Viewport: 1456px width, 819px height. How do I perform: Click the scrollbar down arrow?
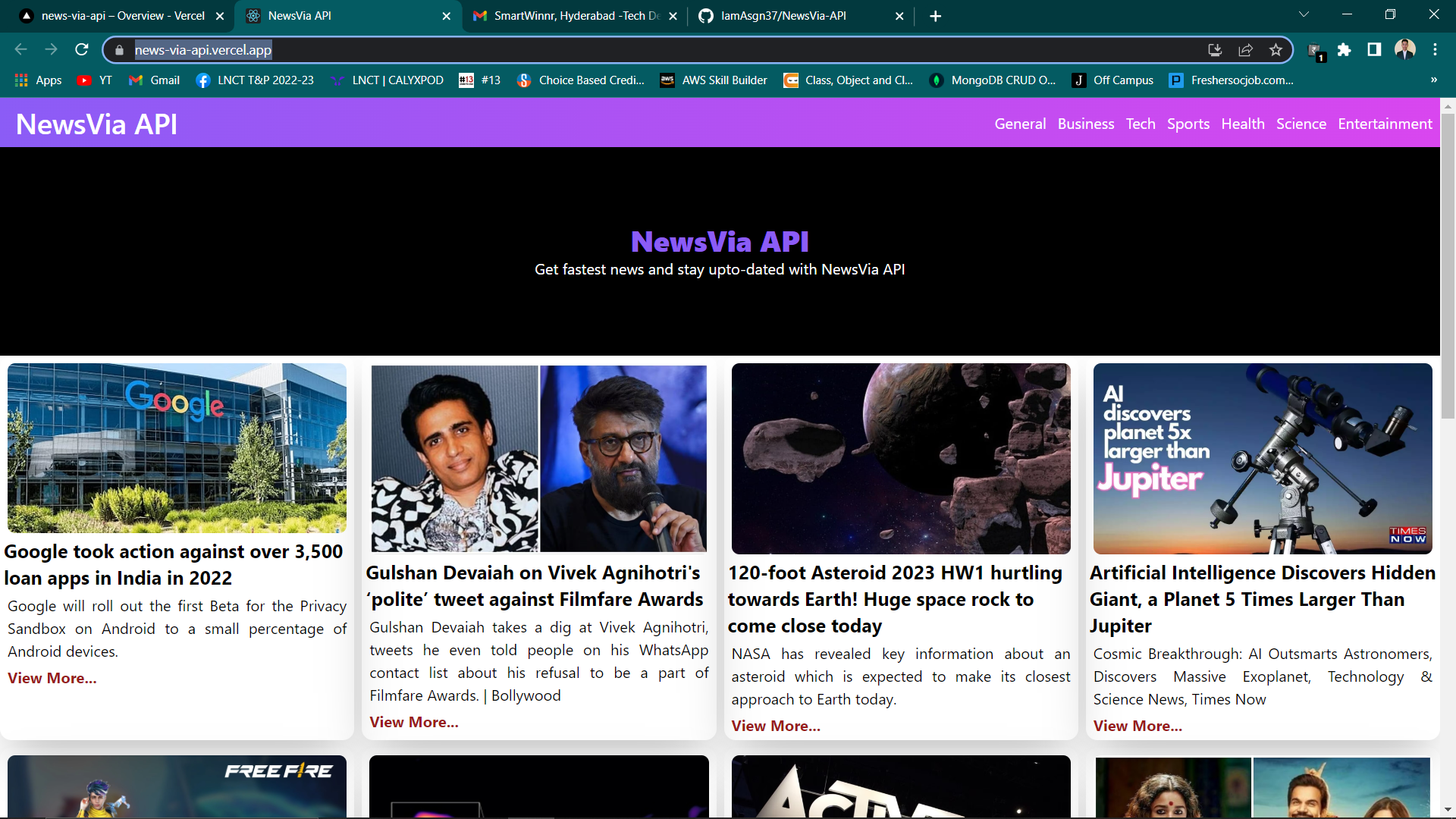tap(1448, 810)
